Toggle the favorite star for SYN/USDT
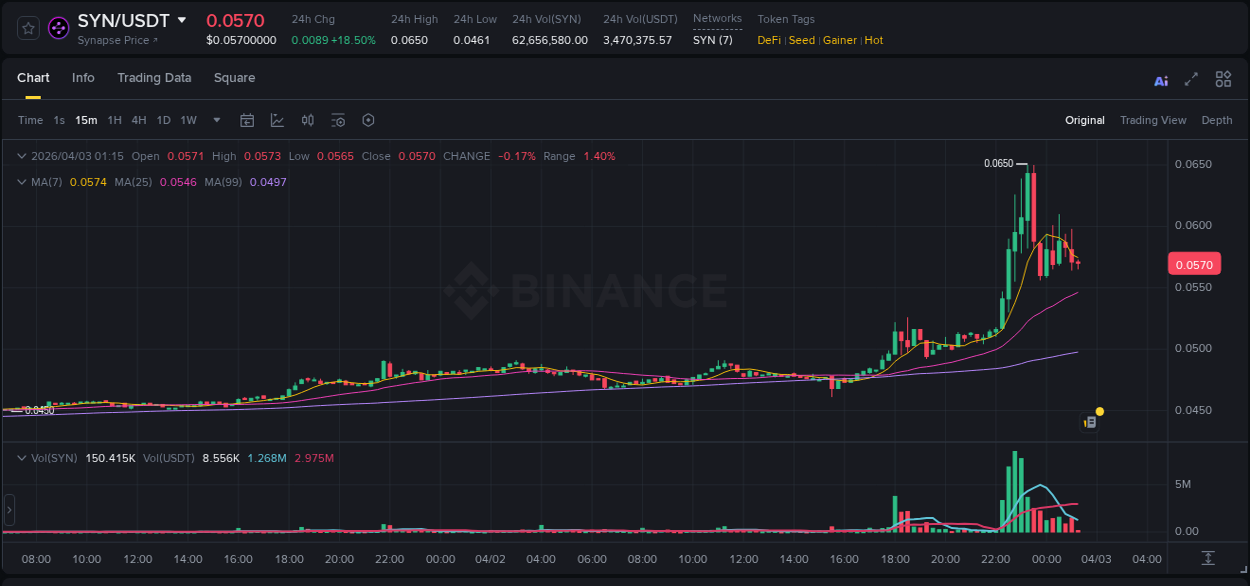This screenshot has width=1250, height=586. 27,28
